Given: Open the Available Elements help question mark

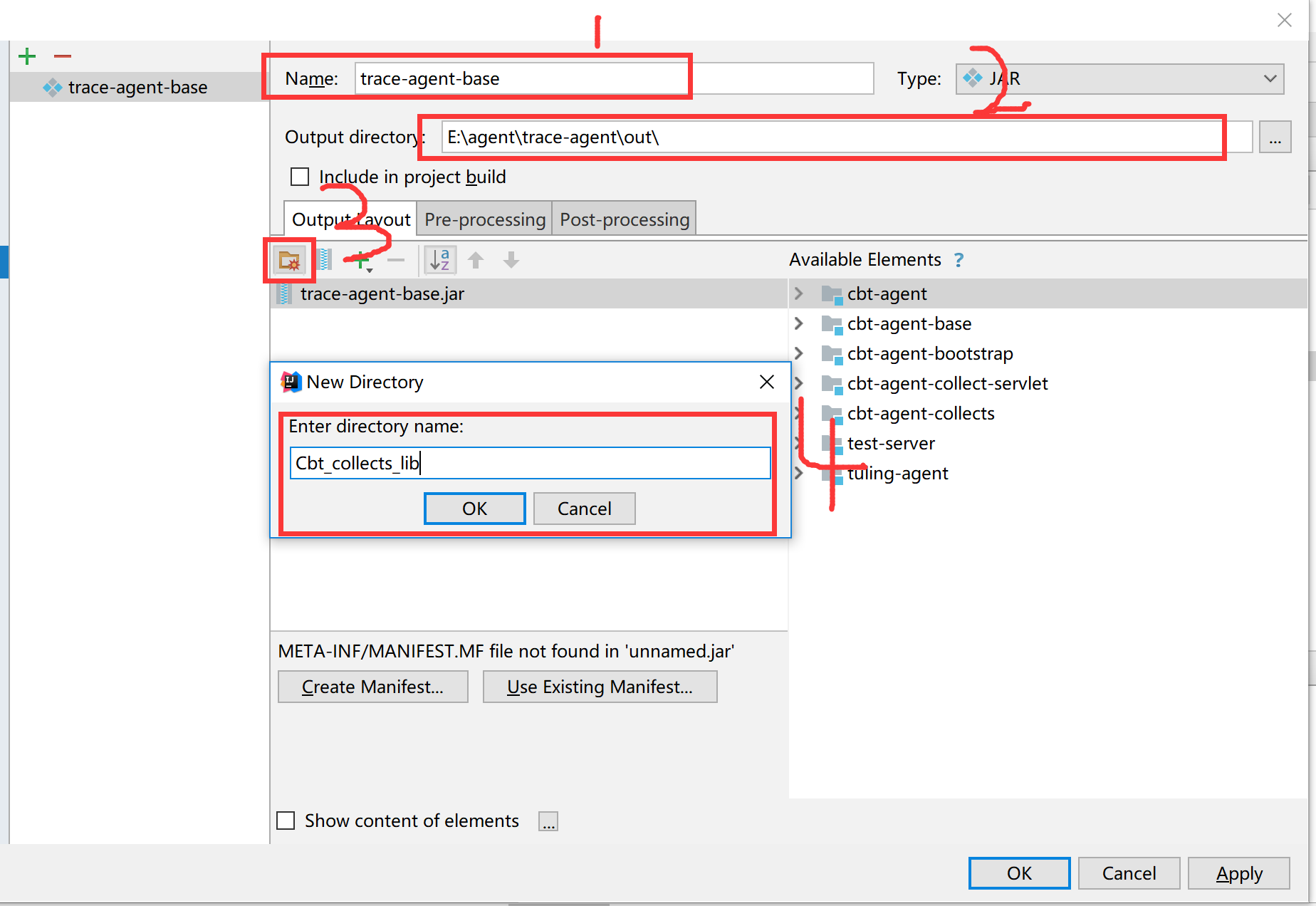Looking at the screenshot, I should (959, 260).
